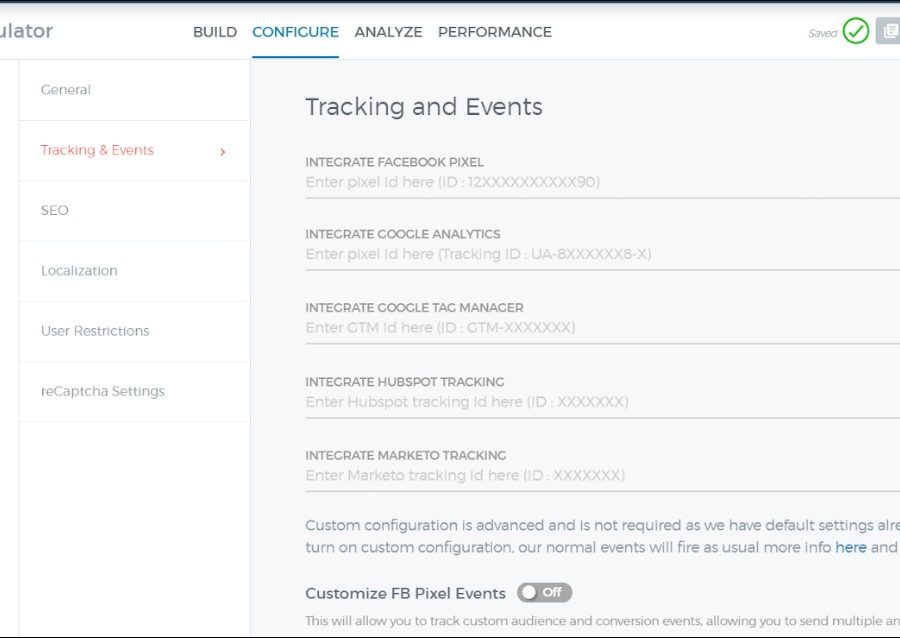Open SEO settings in sidebar
This screenshot has height=638, width=900.
point(55,211)
